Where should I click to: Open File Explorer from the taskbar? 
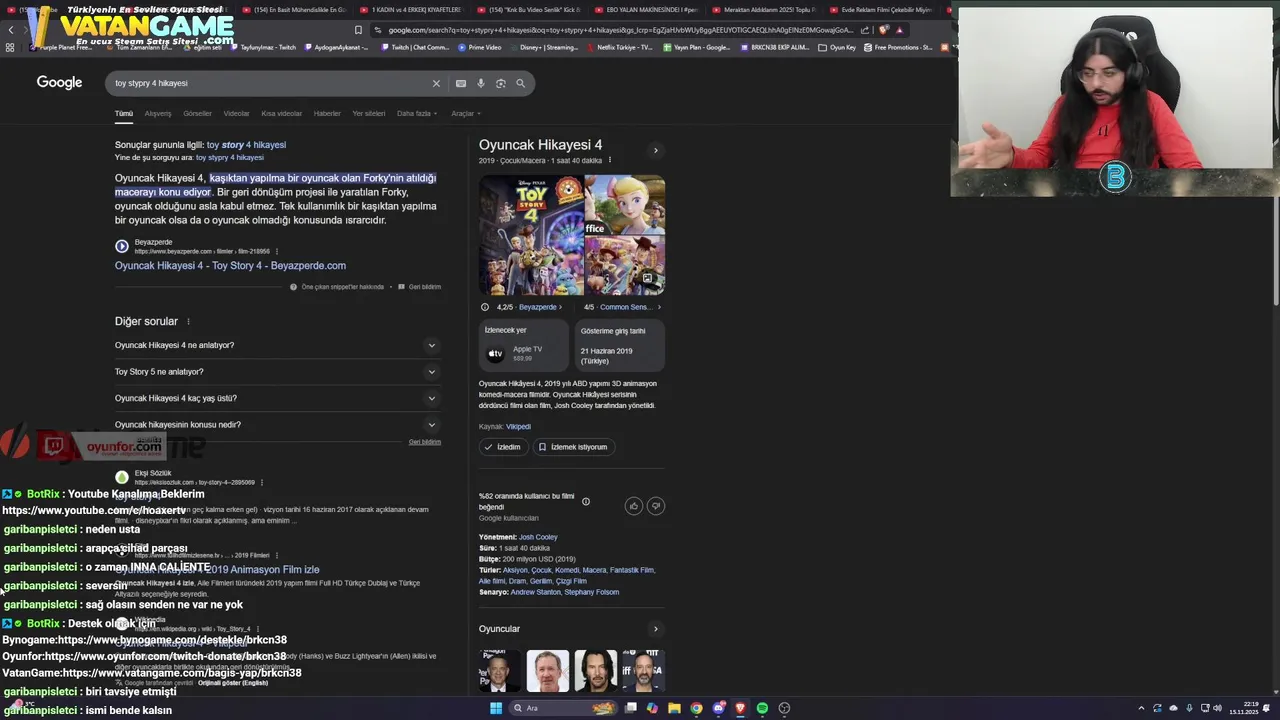coord(674,708)
